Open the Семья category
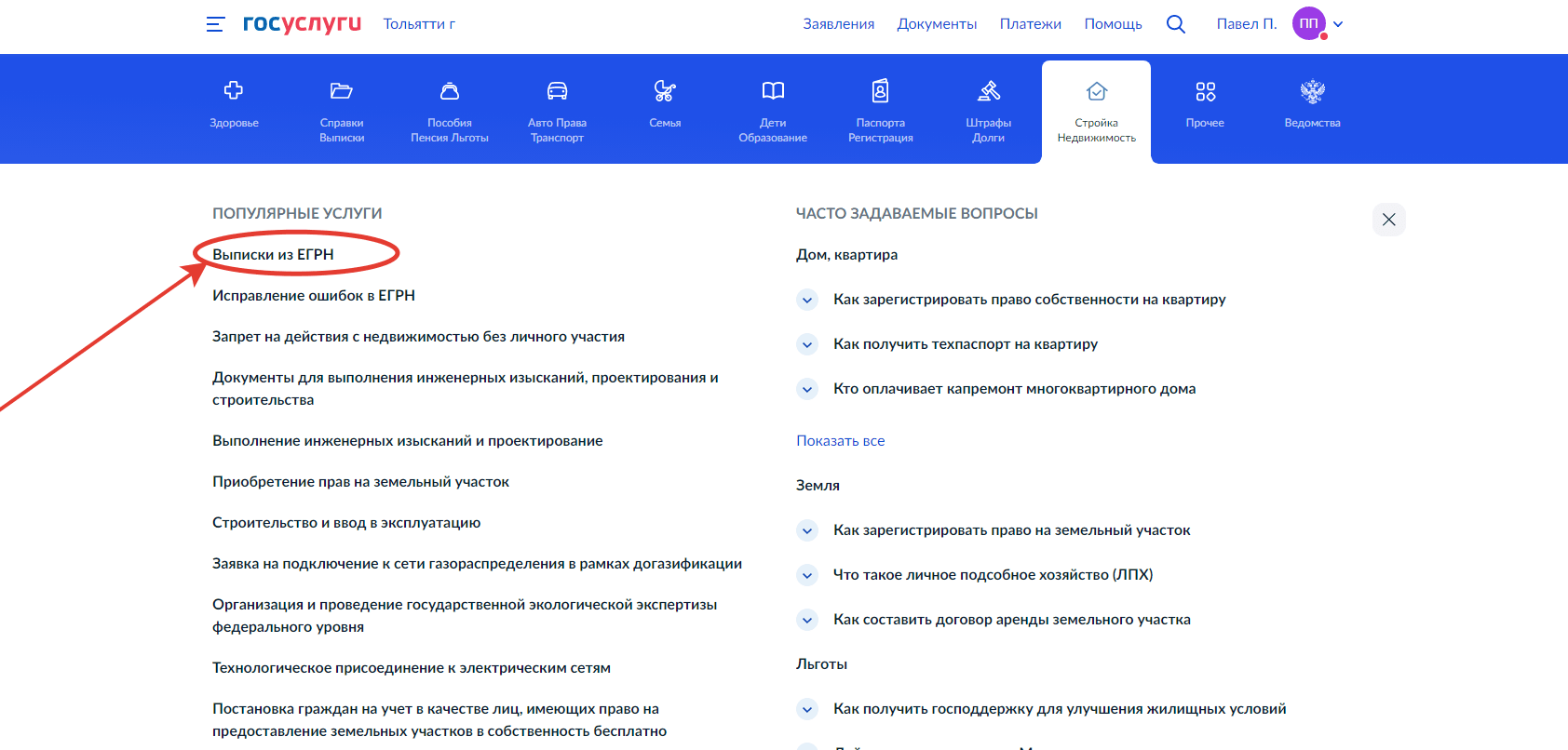 coord(665,105)
